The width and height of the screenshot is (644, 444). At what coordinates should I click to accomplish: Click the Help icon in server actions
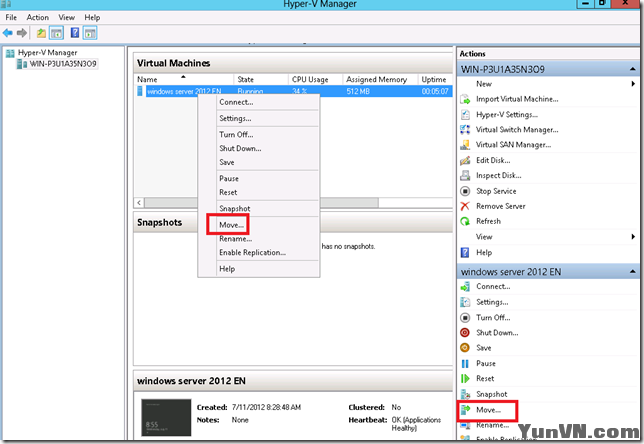point(465,253)
